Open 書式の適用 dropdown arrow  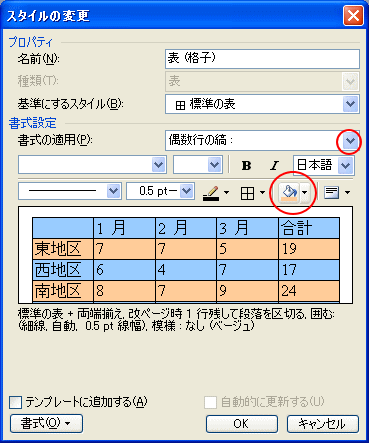(x=350, y=141)
